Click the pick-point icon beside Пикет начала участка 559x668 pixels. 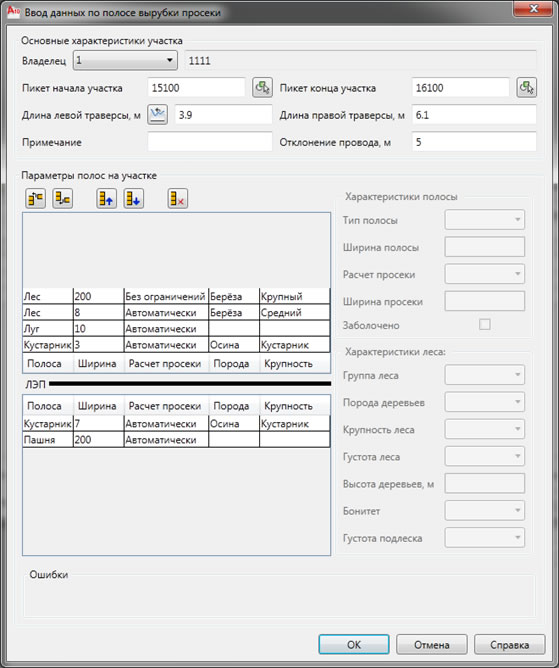tap(262, 88)
